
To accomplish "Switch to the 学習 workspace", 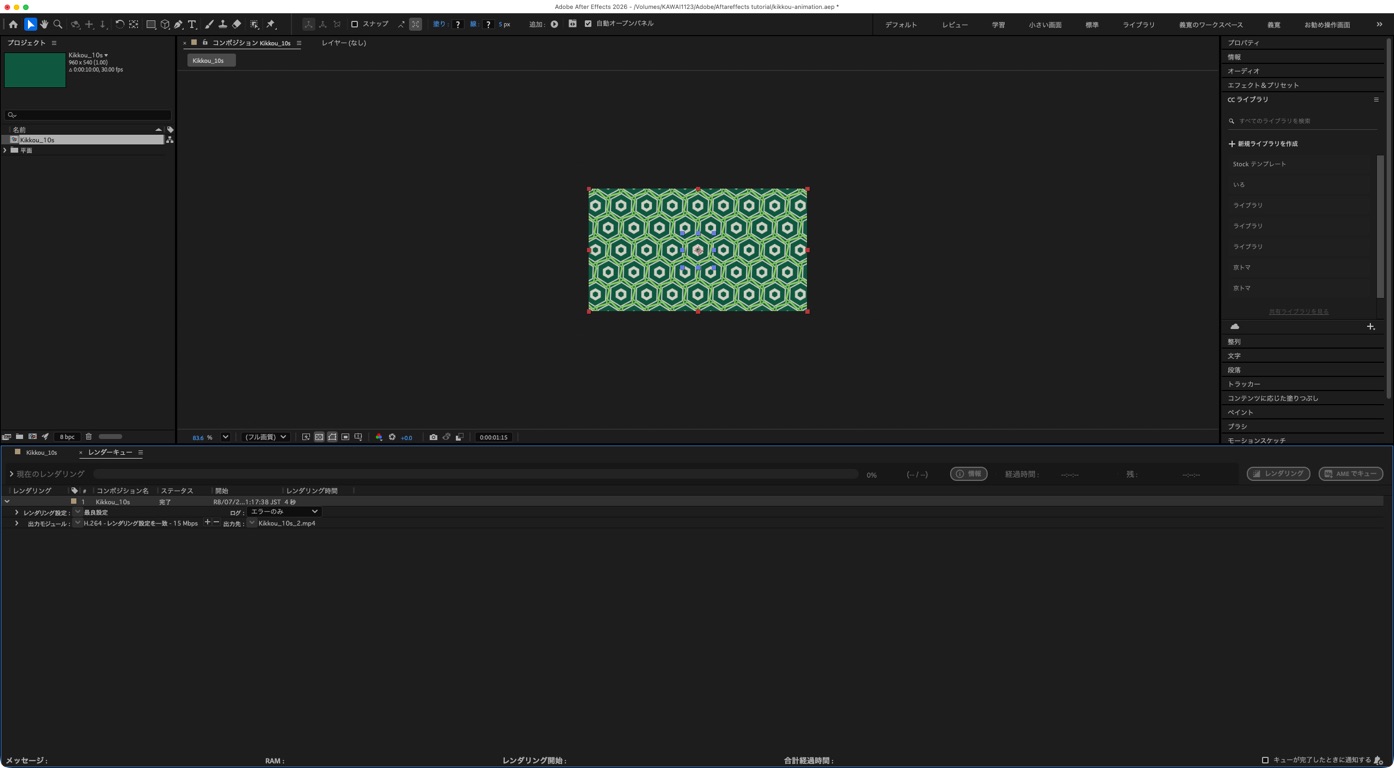I will click(x=998, y=24).
